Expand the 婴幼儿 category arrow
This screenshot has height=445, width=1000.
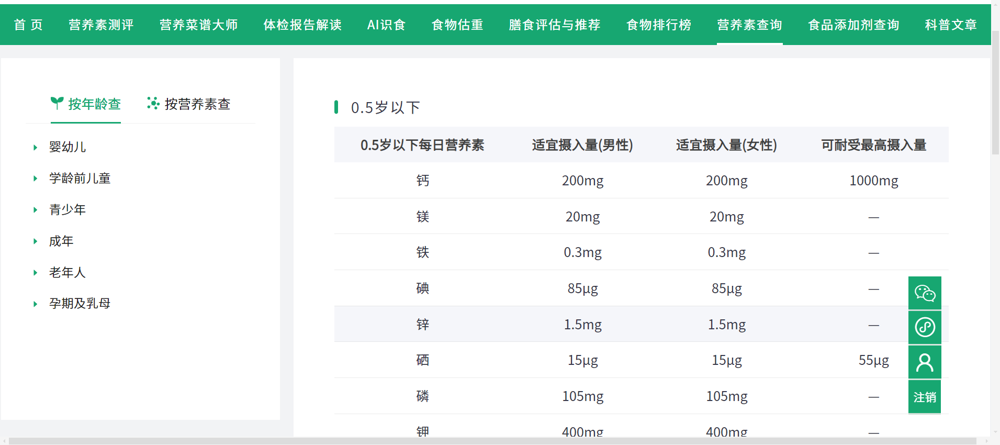point(36,148)
